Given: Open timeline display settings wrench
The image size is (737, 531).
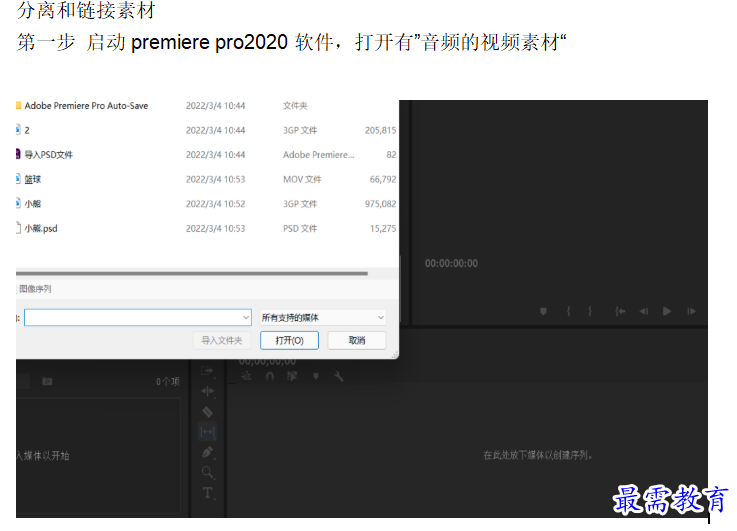Looking at the screenshot, I should pos(338,376).
